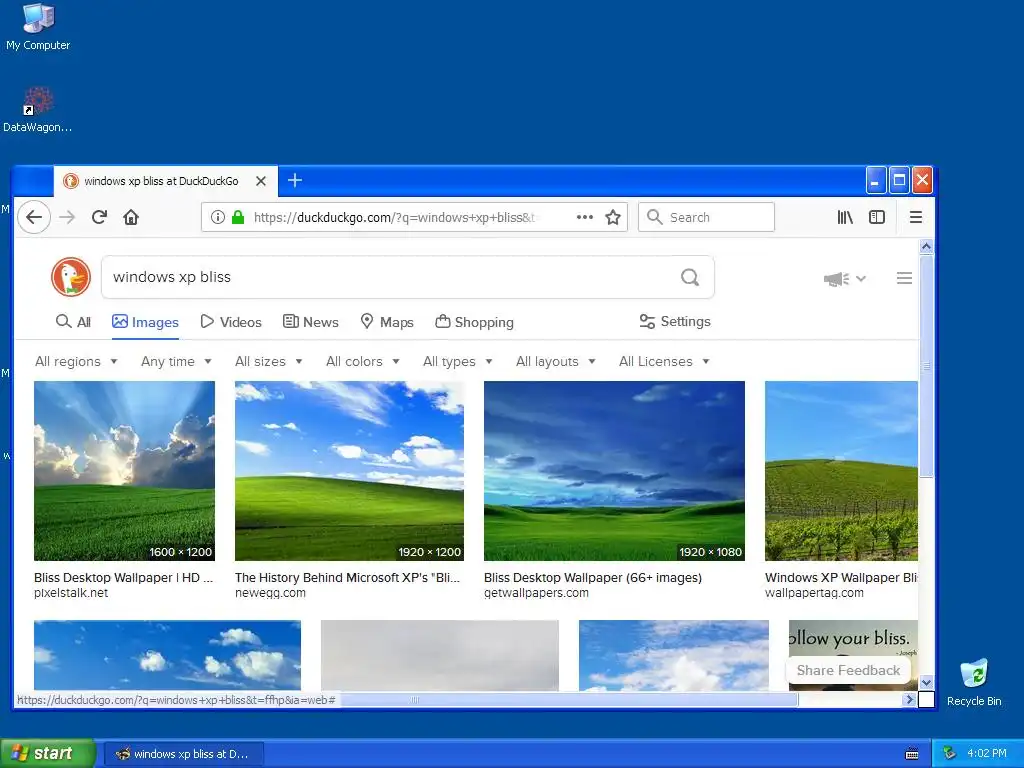Open DuckDuckGo side menu icon
The image size is (1024, 768).
click(x=904, y=278)
